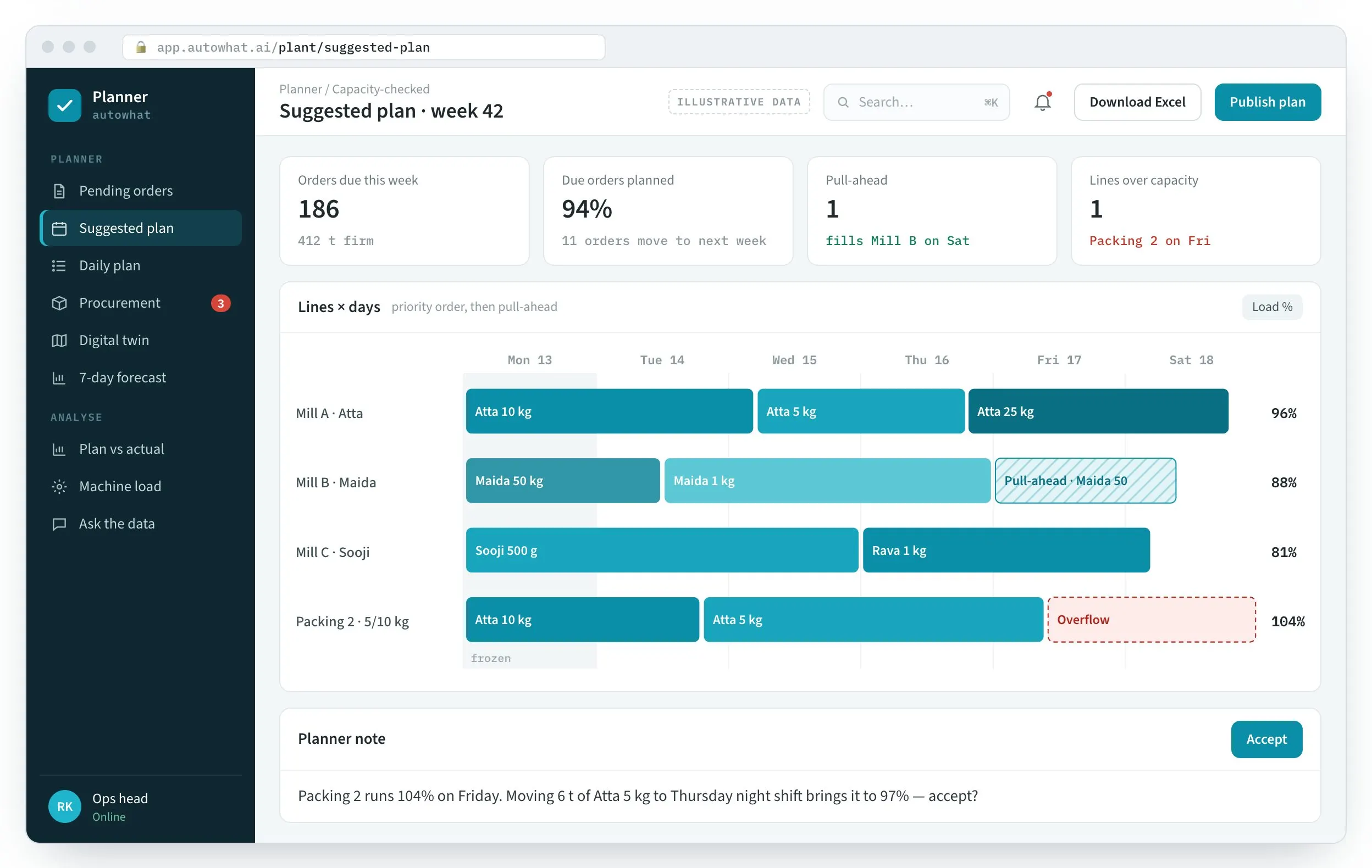The width and height of the screenshot is (1372, 868).
Task: Click Packing 2 Atta 5 kg bar
Action: (873, 620)
